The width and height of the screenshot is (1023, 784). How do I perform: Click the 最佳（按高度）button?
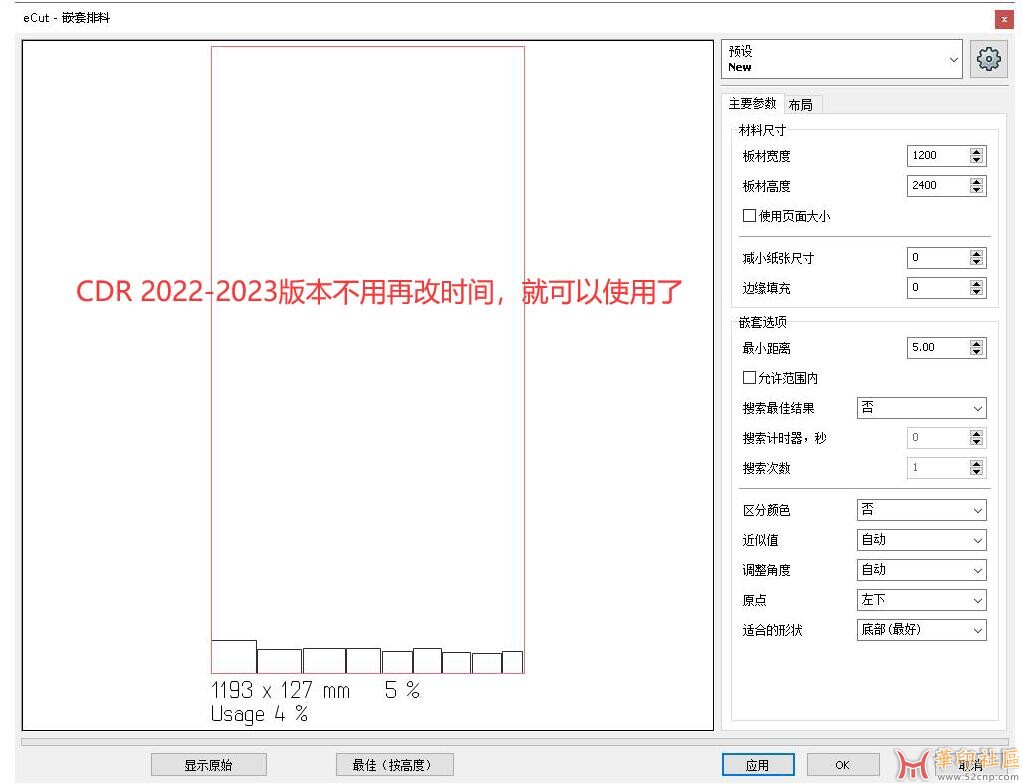[395, 765]
